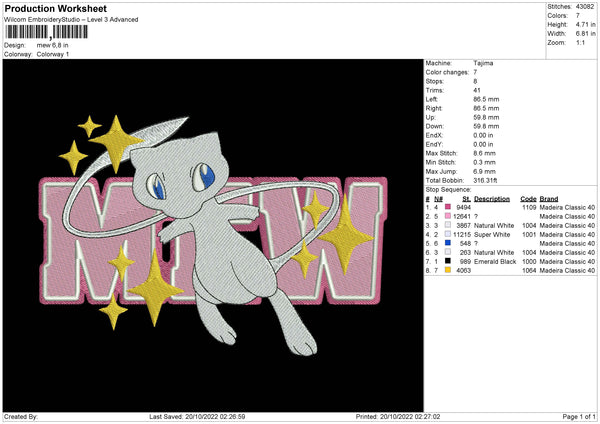
Task: Click the design name 'mew 6,8 in'
Action: pos(52,45)
